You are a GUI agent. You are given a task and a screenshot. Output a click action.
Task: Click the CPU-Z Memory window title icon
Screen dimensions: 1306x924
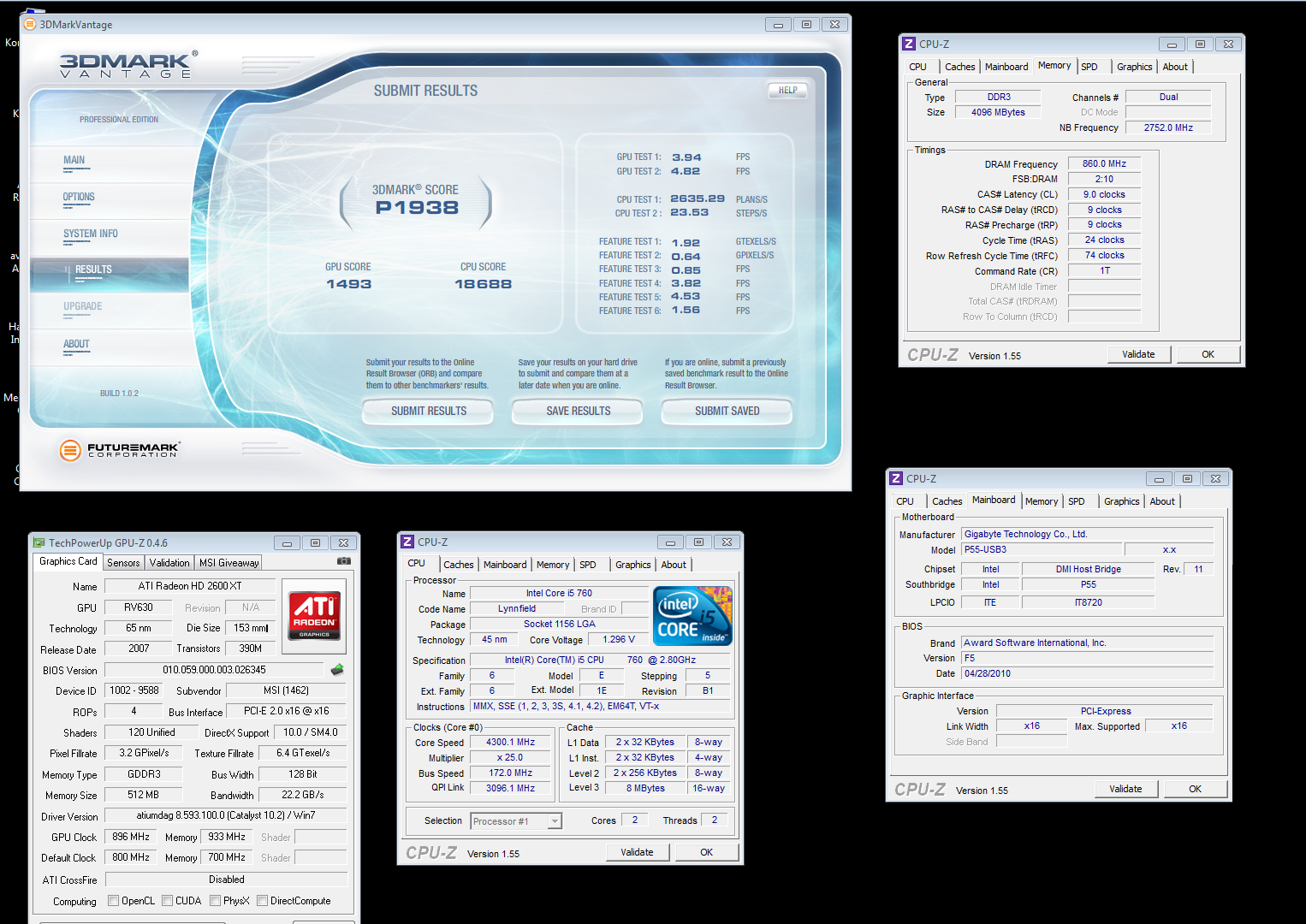click(909, 44)
